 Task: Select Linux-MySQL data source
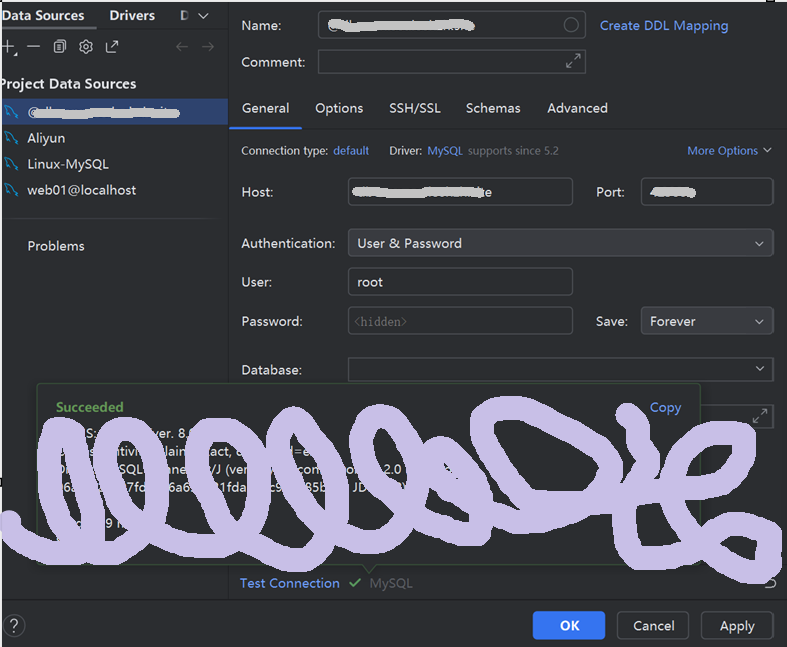pyautogui.click(x=114, y=164)
